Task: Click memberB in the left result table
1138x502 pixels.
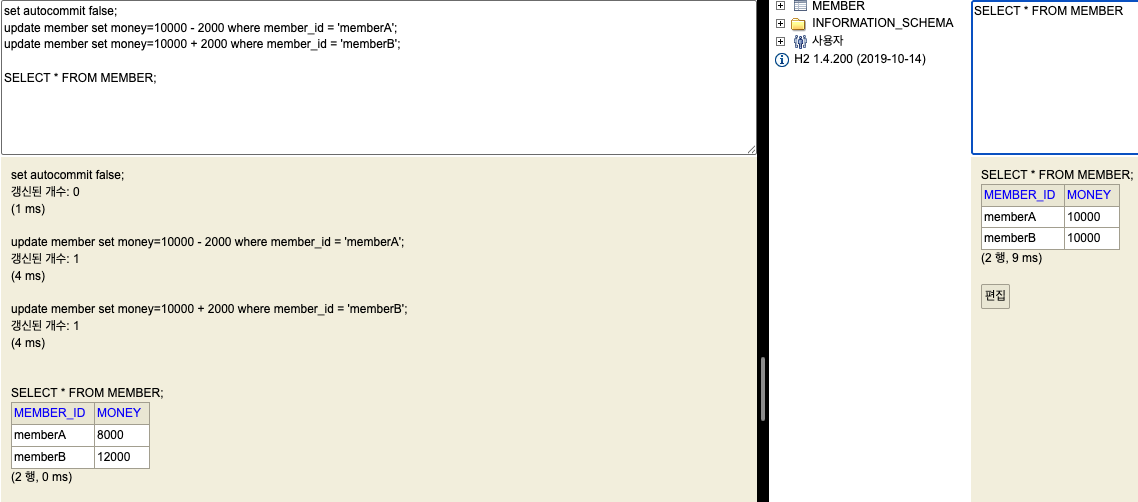Action: pyautogui.click(x=53, y=457)
